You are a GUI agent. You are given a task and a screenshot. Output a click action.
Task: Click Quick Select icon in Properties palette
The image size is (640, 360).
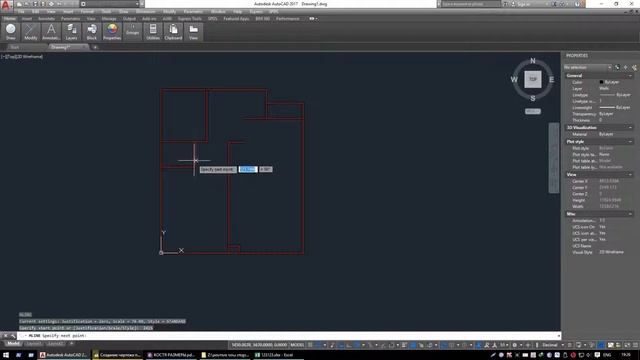[634, 67]
